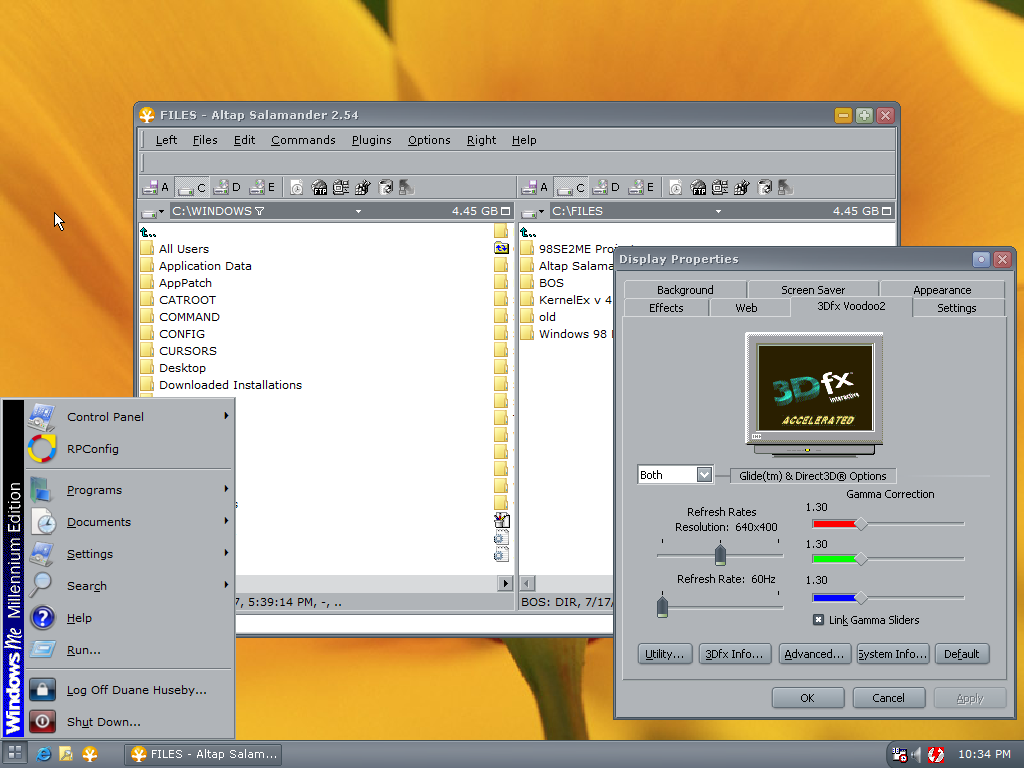Screen dimensions: 1024x768
Task: Select drive C in right panel drive bar
Action: [571, 188]
